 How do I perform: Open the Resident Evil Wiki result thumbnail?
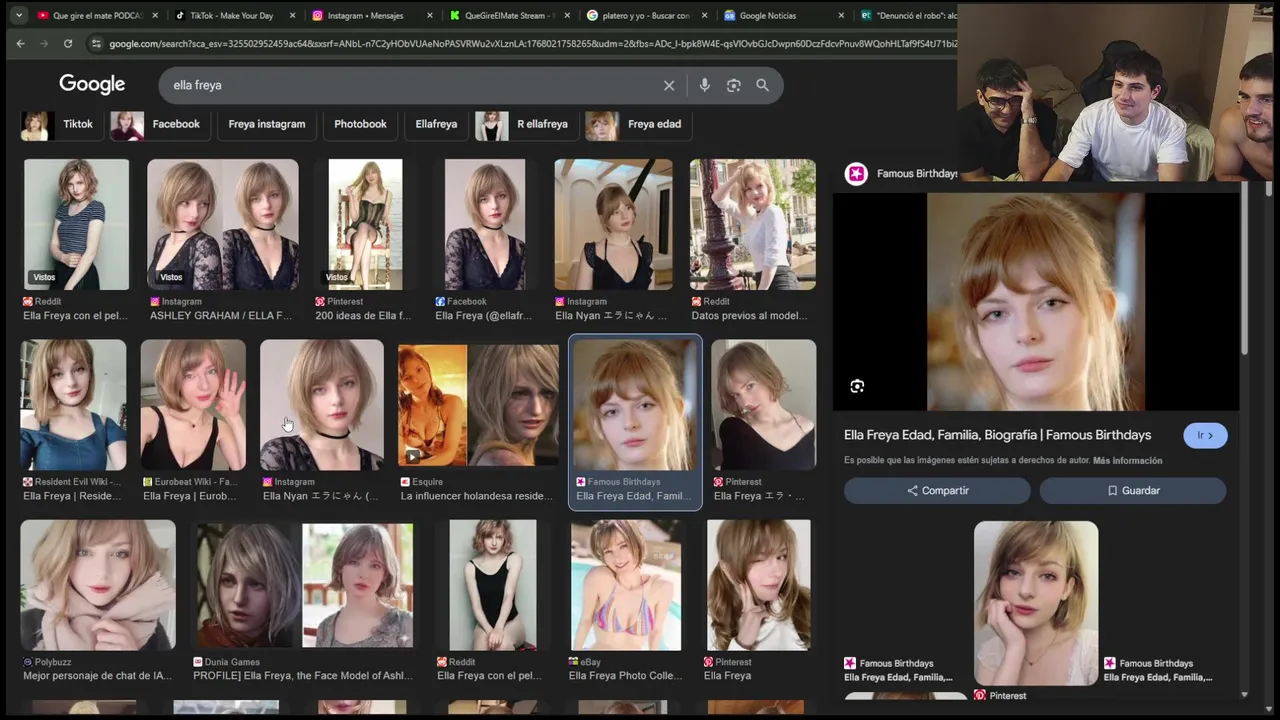(x=73, y=405)
